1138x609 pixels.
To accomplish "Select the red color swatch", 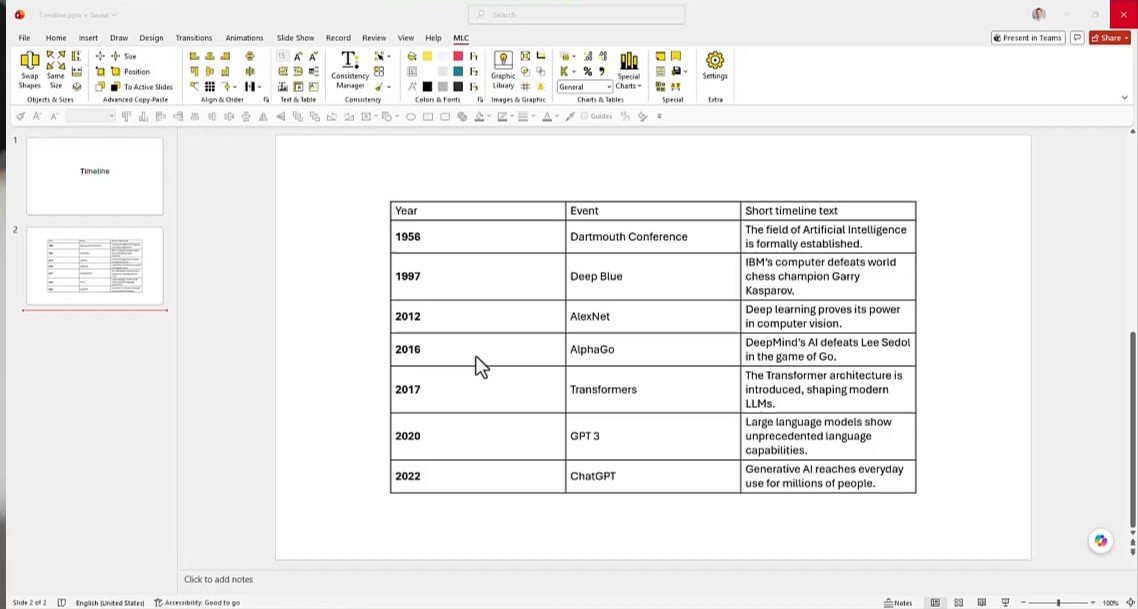I will pyautogui.click(x=458, y=56).
